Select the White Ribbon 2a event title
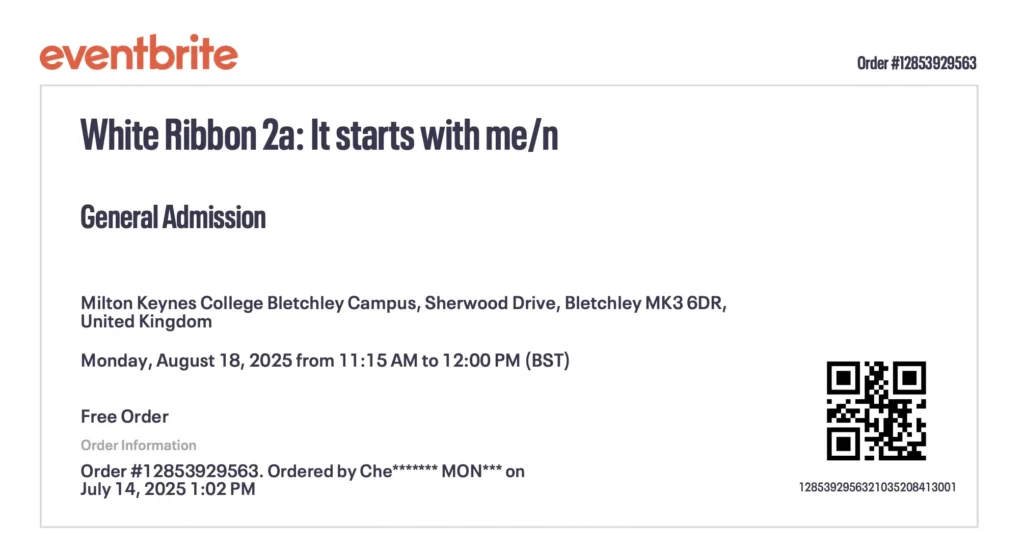This screenshot has width=1024, height=553. [x=319, y=135]
